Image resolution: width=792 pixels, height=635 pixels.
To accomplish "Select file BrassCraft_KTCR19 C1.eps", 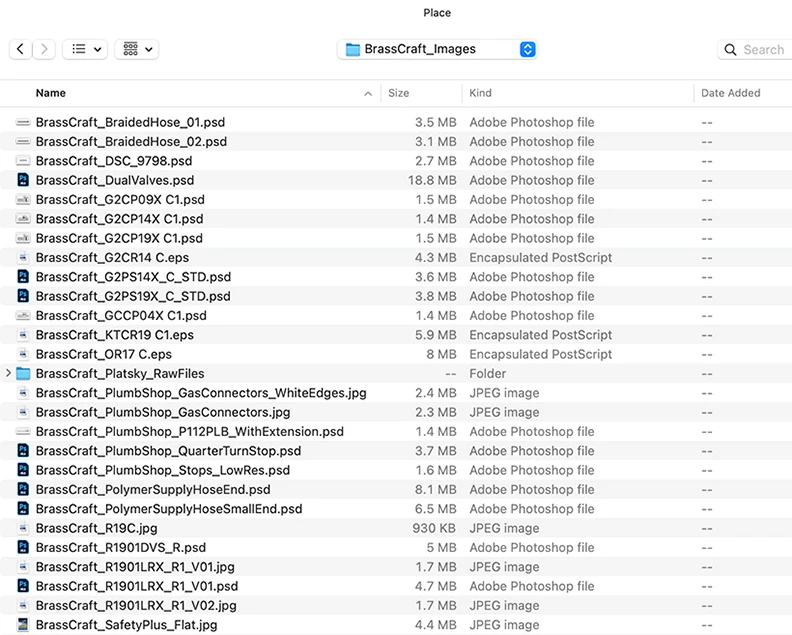I will 115,335.
